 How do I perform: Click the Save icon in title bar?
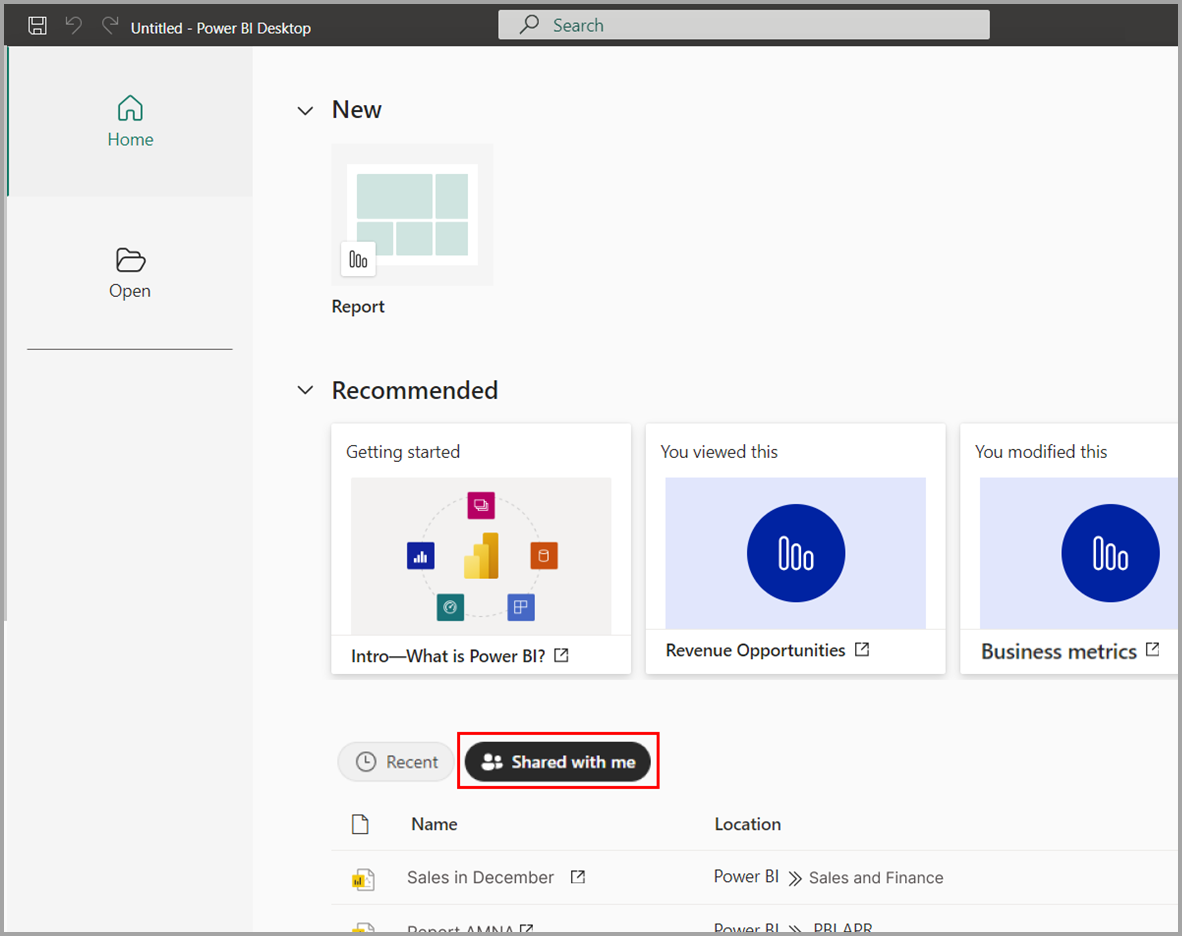(38, 26)
